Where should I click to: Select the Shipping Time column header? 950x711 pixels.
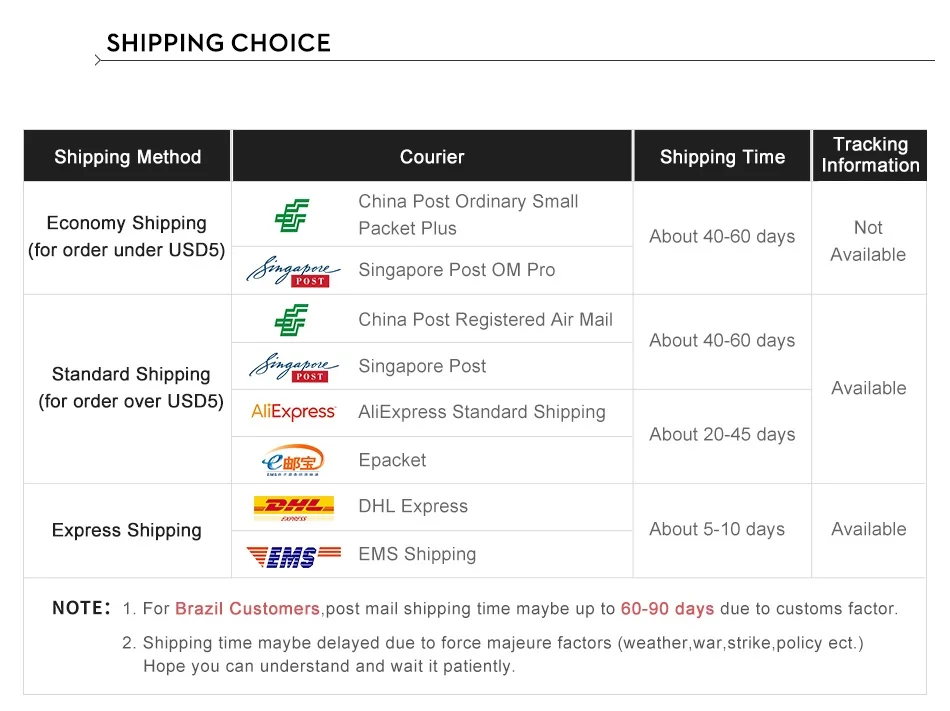click(722, 156)
